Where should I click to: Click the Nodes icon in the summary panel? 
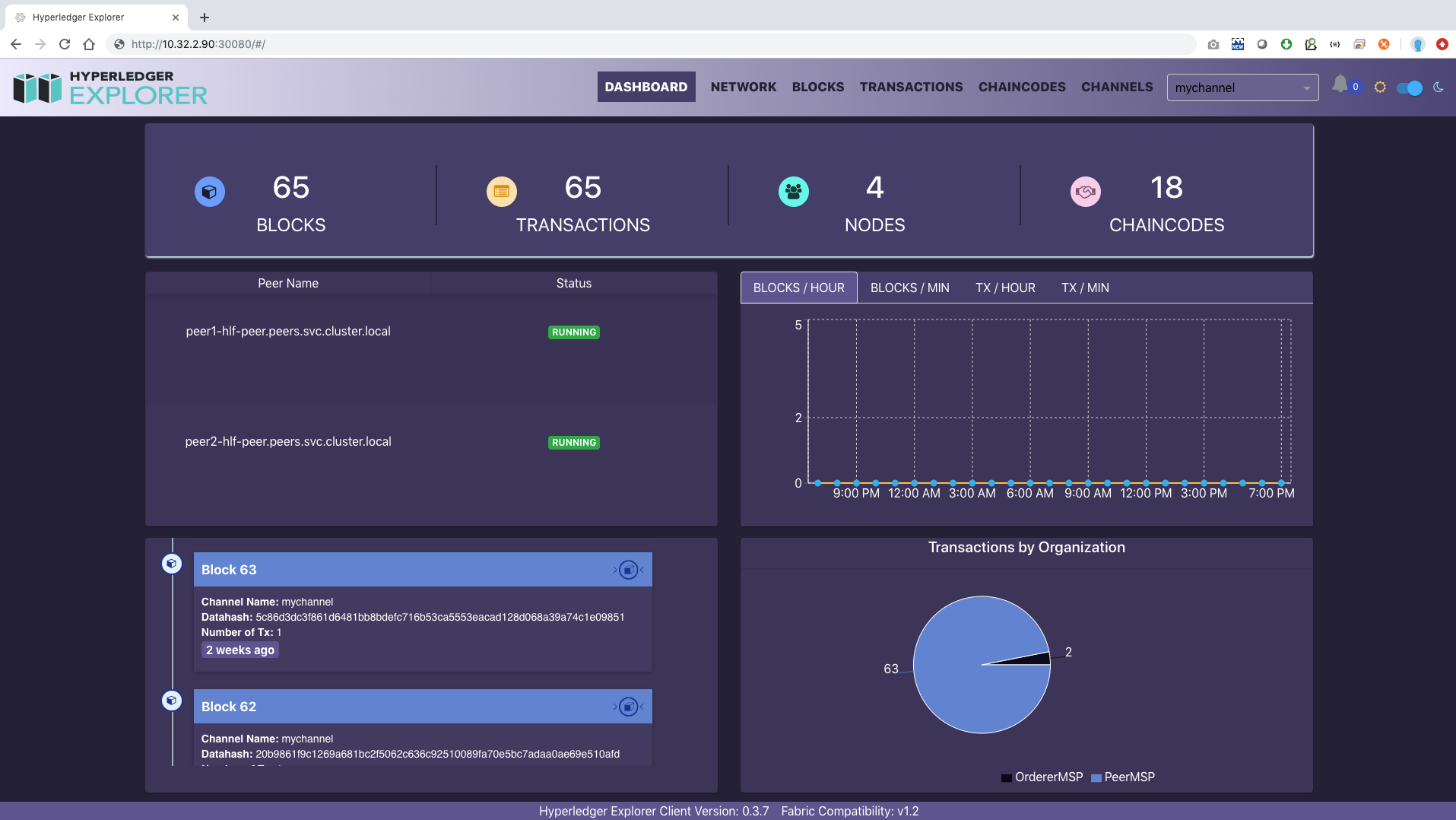click(793, 191)
